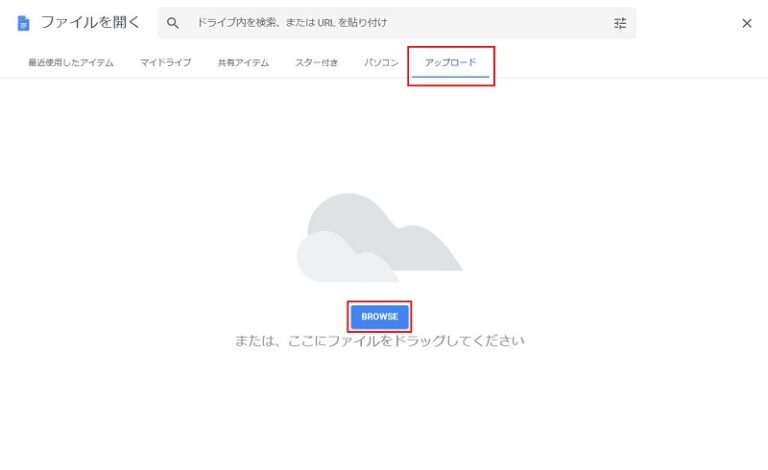Open the search options filter icon
Screen dimensions: 768x470
[x=620, y=23]
